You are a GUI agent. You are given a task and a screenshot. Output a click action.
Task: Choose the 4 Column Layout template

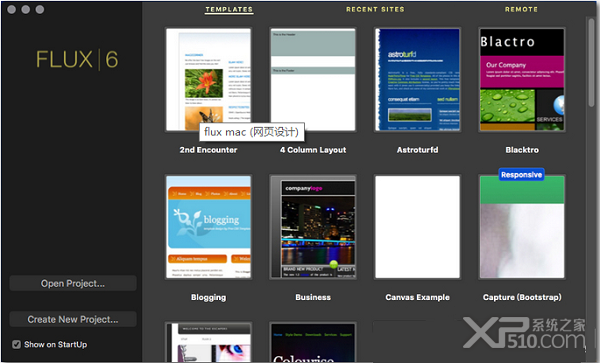[x=313, y=80]
